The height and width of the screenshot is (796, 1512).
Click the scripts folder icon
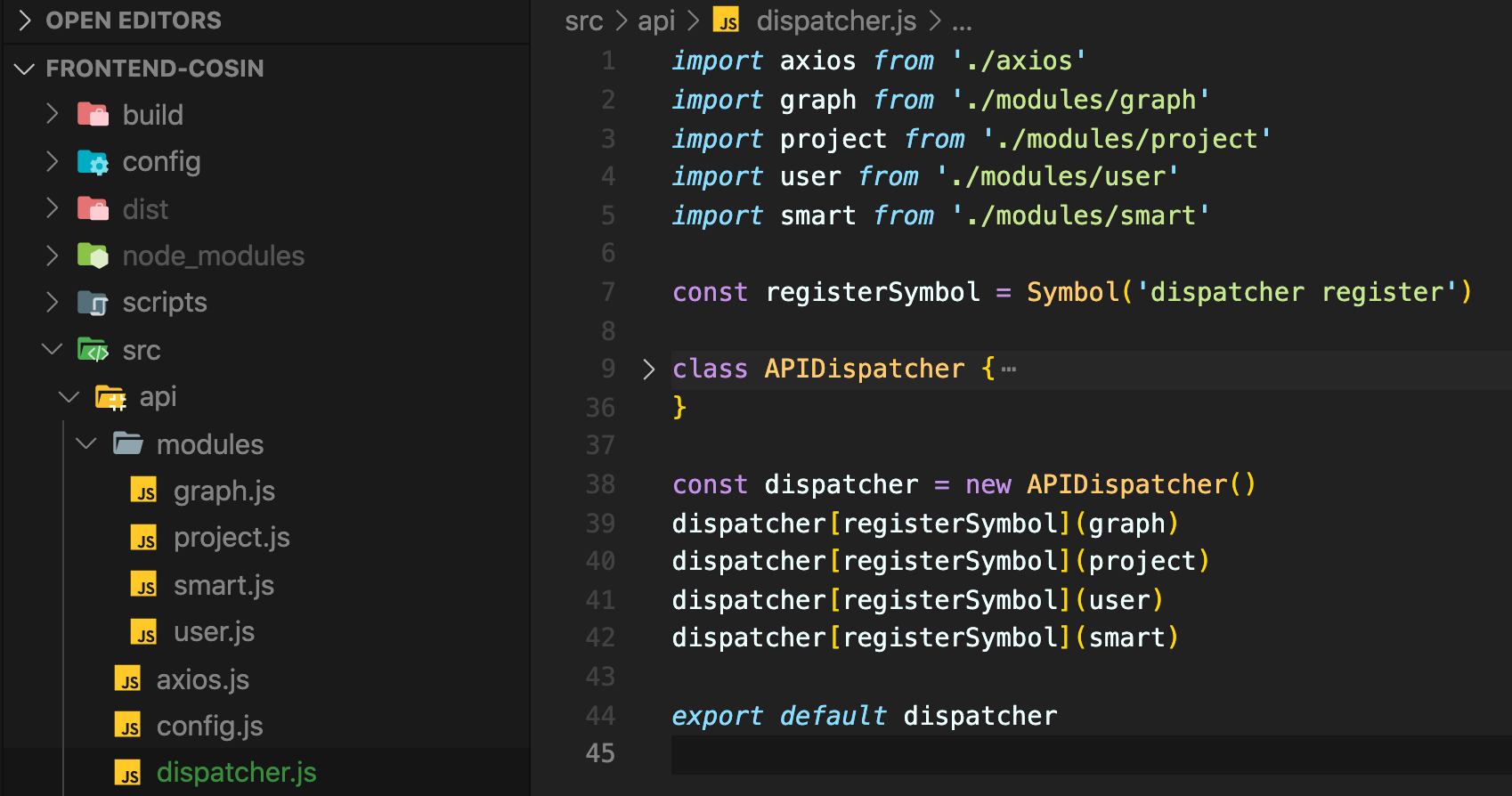[x=93, y=303]
